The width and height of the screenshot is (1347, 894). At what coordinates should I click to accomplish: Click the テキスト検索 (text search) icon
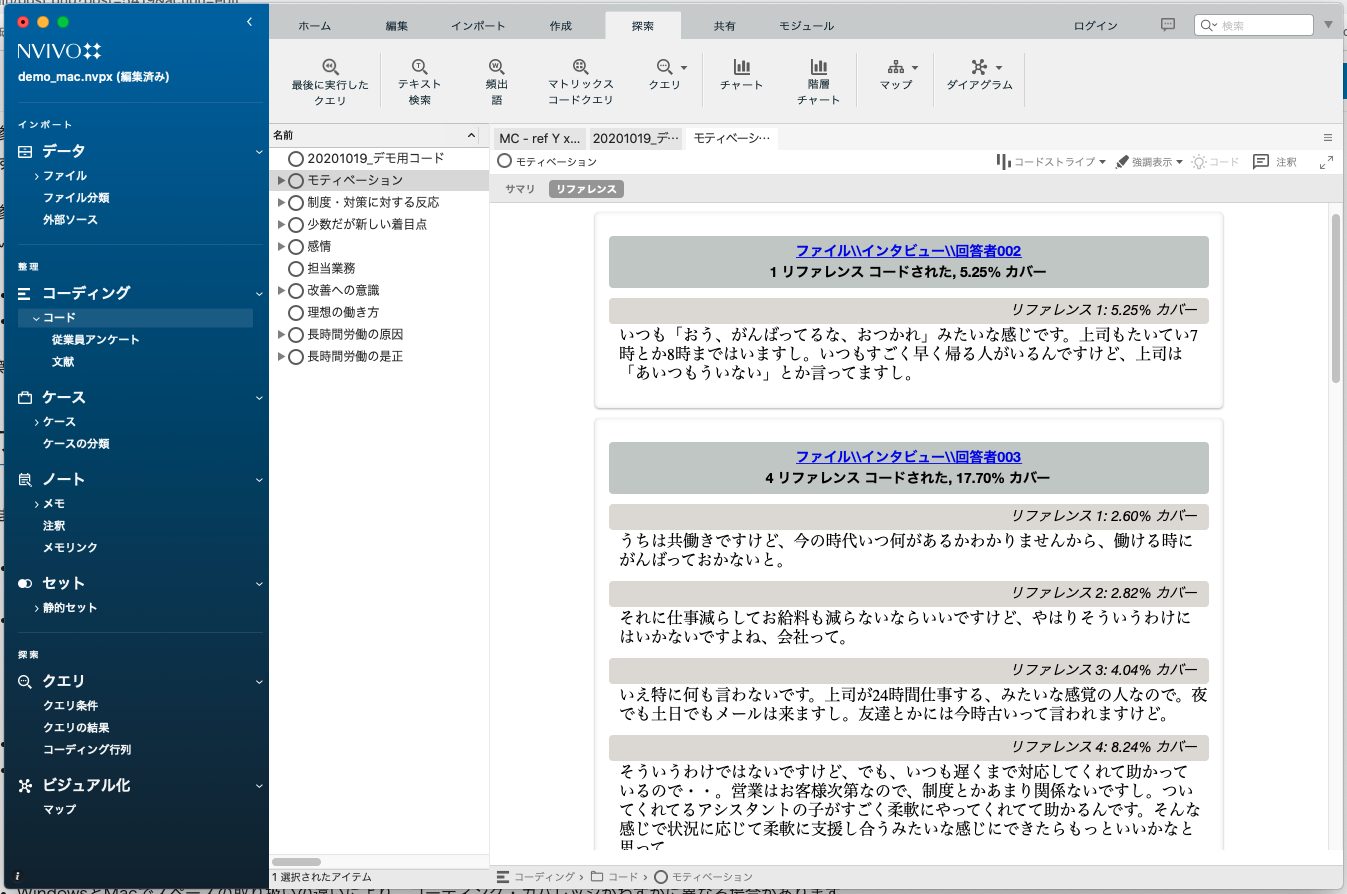pyautogui.click(x=419, y=68)
